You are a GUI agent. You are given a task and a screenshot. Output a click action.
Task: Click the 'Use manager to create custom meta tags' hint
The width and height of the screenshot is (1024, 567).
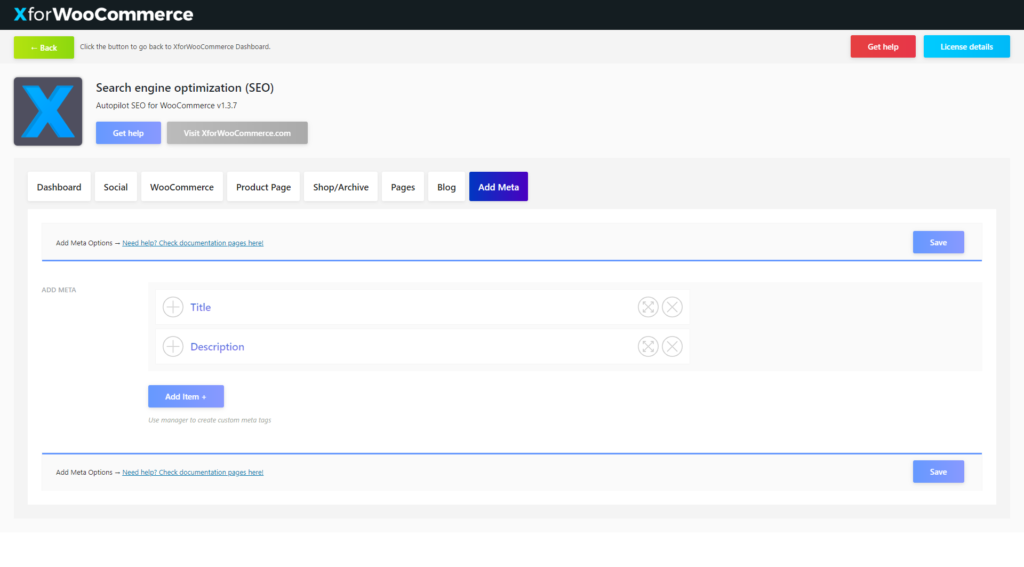[210, 420]
